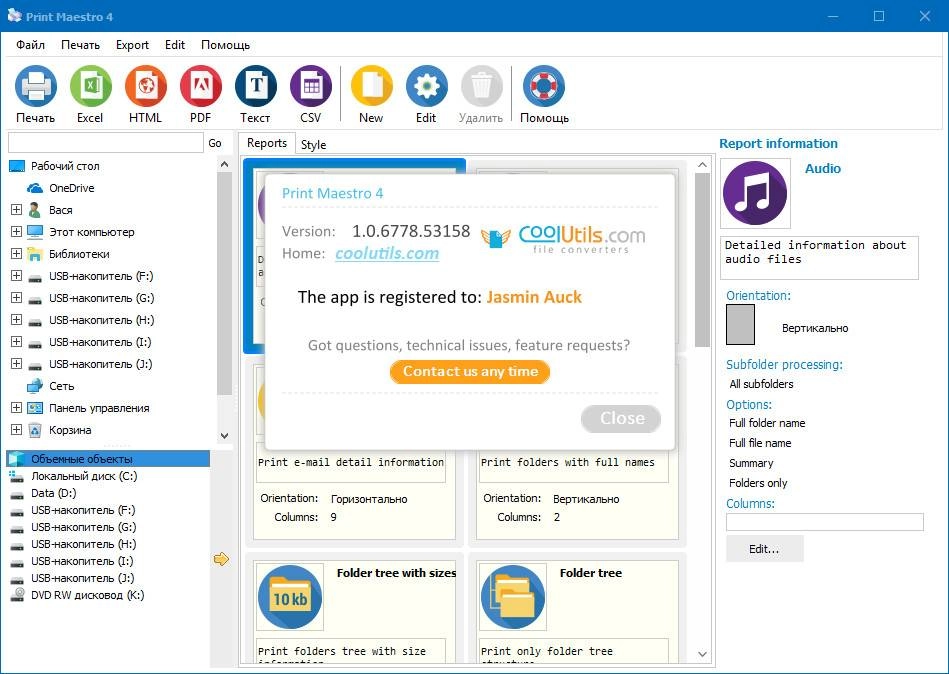Expand USB-накопитель (I:) in tree
The image size is (949, 674).
pyautogui.click(x=16, y=342)
